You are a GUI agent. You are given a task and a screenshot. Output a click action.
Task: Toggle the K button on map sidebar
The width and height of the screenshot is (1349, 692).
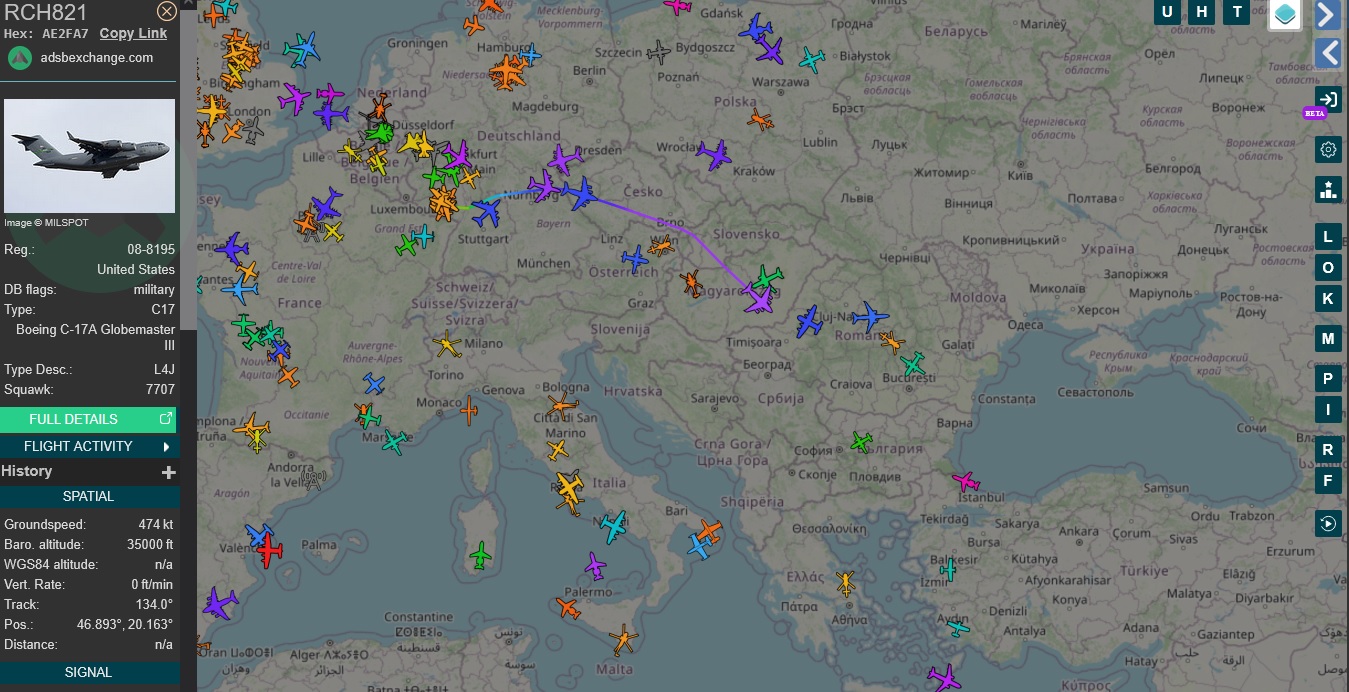click(1328, 298)
